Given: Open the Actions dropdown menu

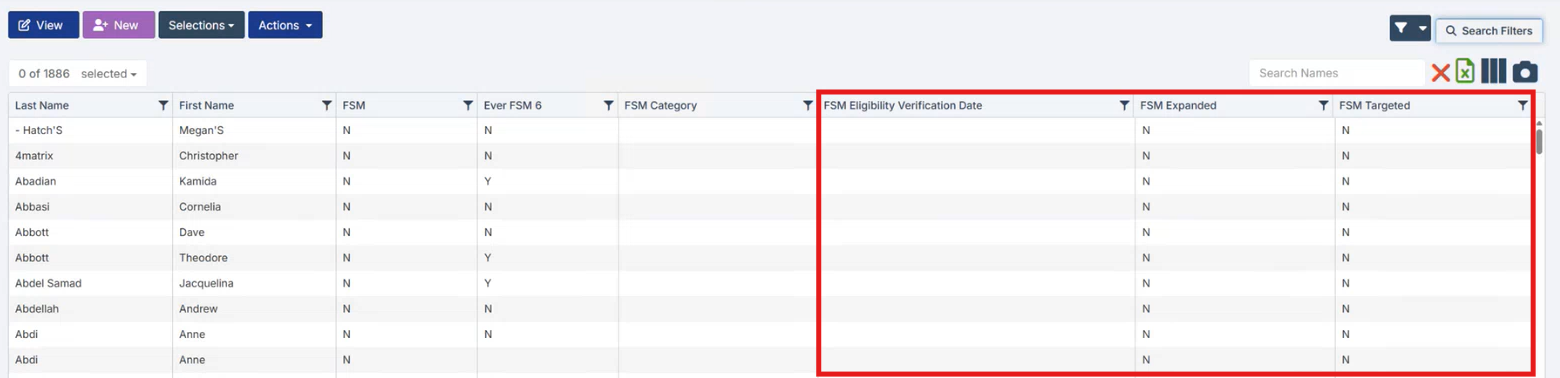Looking at the screenshot, I should (285, 25).
